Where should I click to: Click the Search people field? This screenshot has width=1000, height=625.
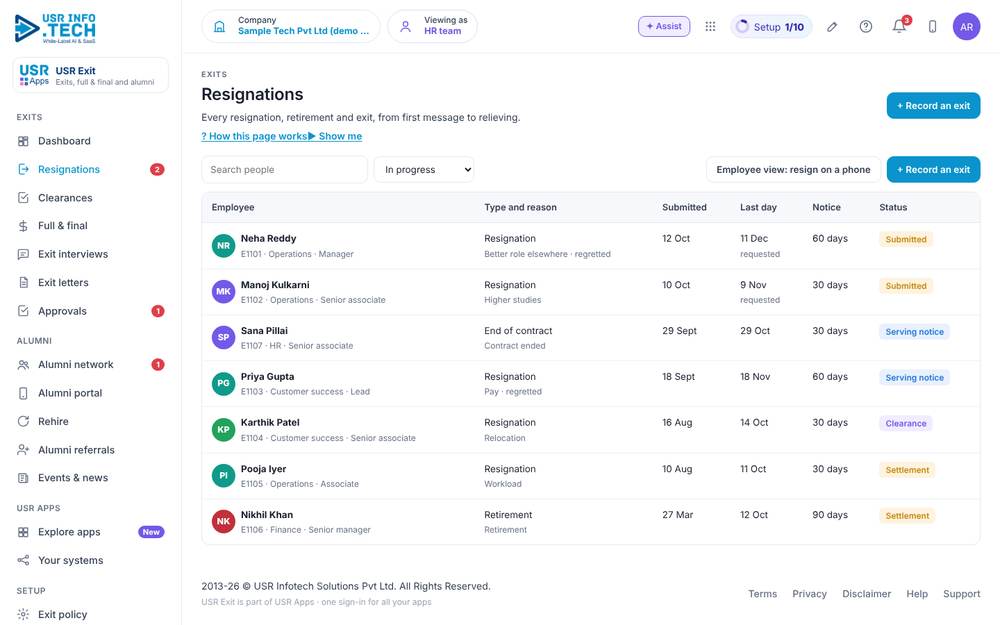[284, 170]
